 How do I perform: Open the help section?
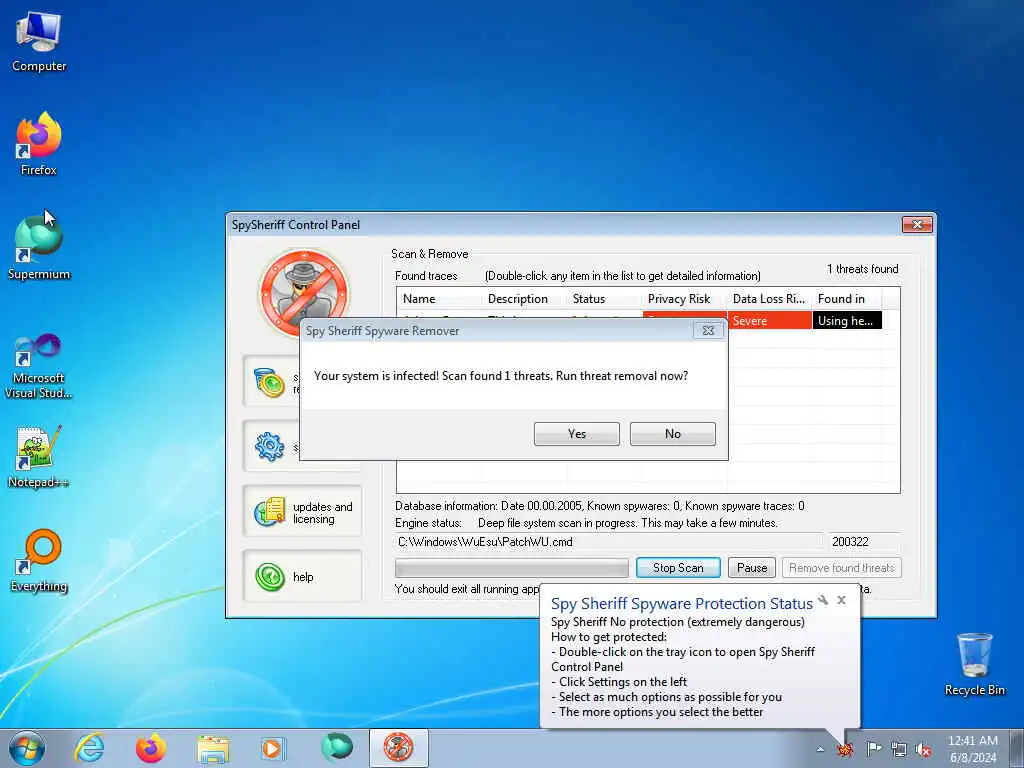(x=302, y=577)
